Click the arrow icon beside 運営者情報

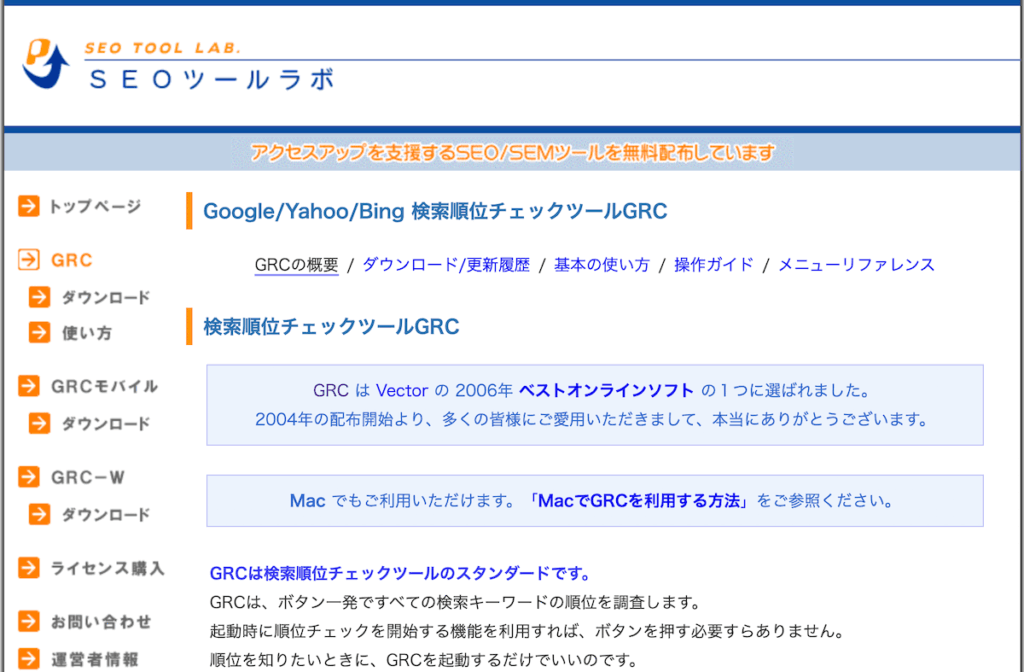[29, 658]
